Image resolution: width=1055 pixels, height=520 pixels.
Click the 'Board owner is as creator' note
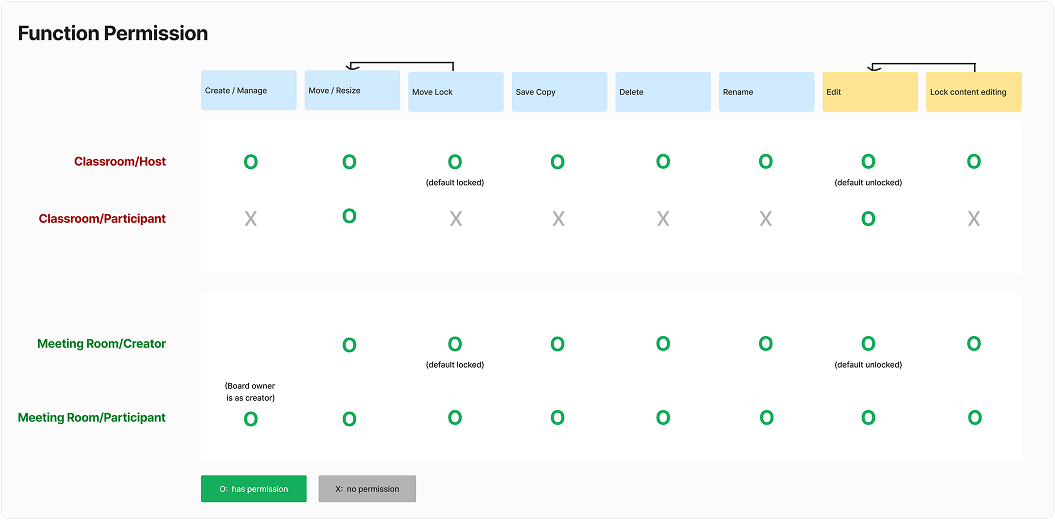coord(250,392)
